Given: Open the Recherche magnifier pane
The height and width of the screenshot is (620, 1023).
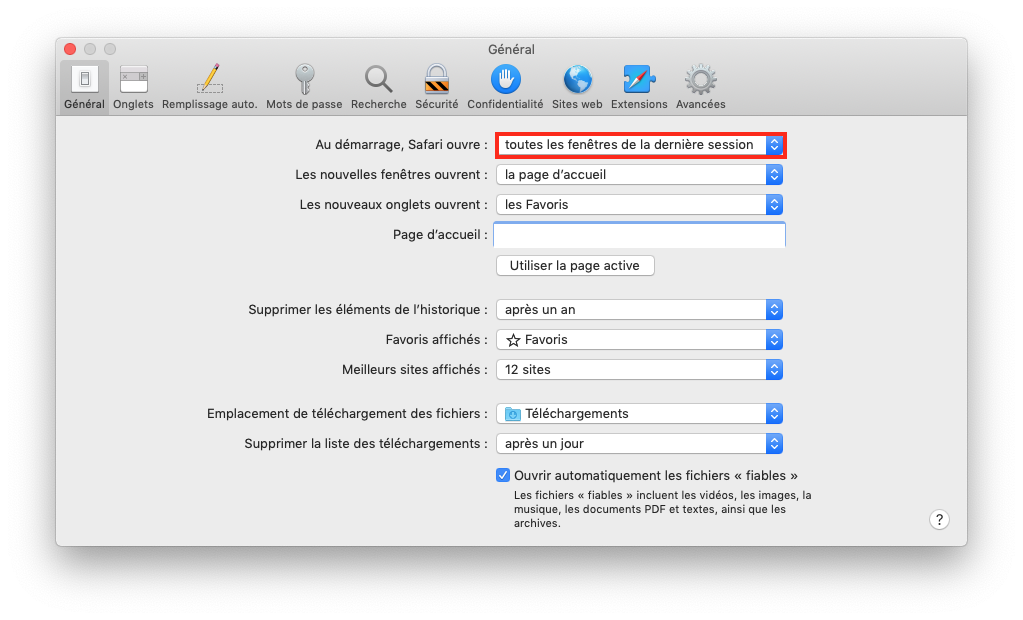Looking at the screenshot, I should point(378,87).
